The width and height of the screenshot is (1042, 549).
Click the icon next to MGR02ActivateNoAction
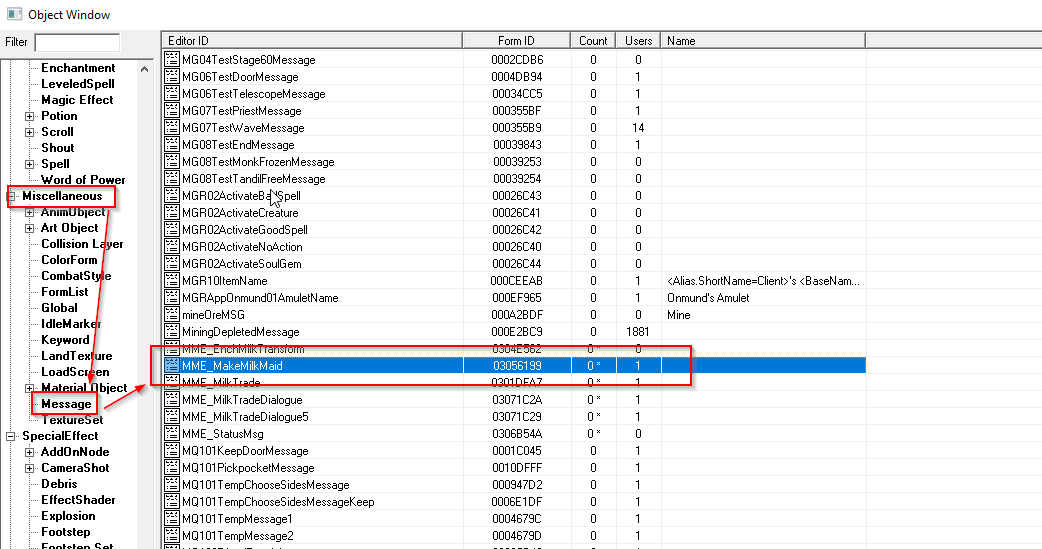[172, 247]
